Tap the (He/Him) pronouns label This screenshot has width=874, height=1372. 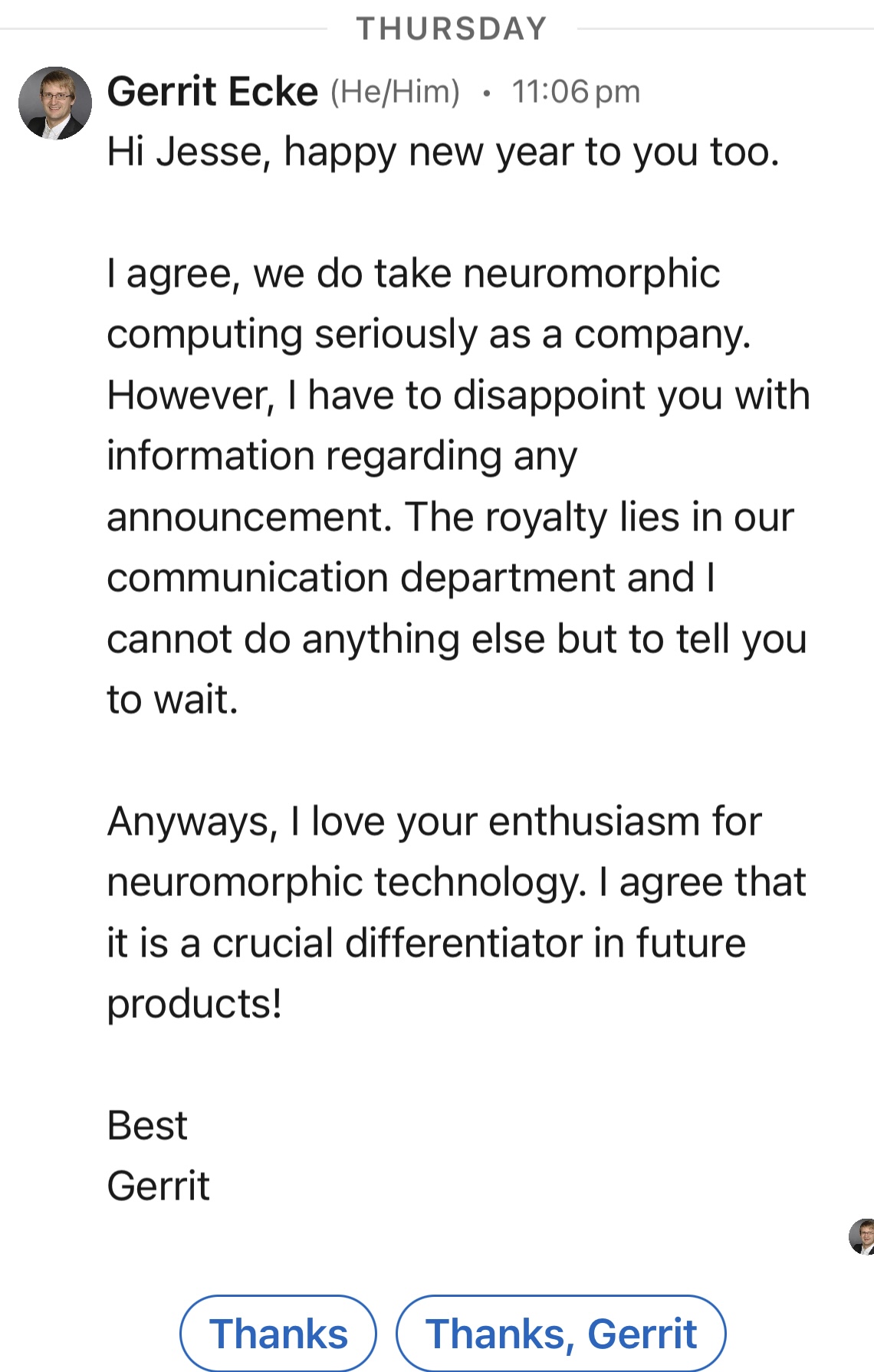coord(395,92)
